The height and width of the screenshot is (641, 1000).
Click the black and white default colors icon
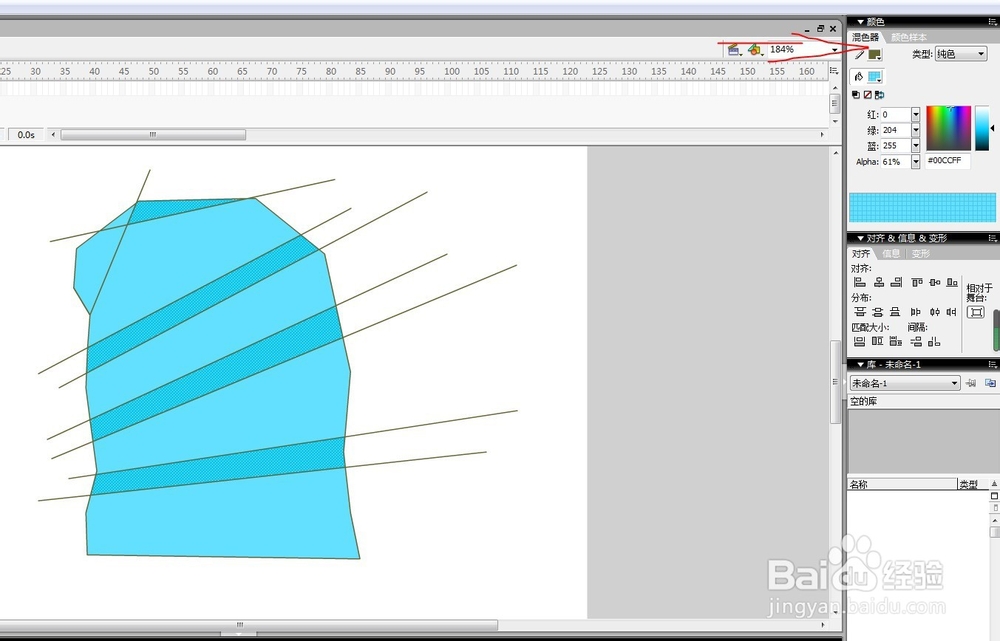click(856, 94)
